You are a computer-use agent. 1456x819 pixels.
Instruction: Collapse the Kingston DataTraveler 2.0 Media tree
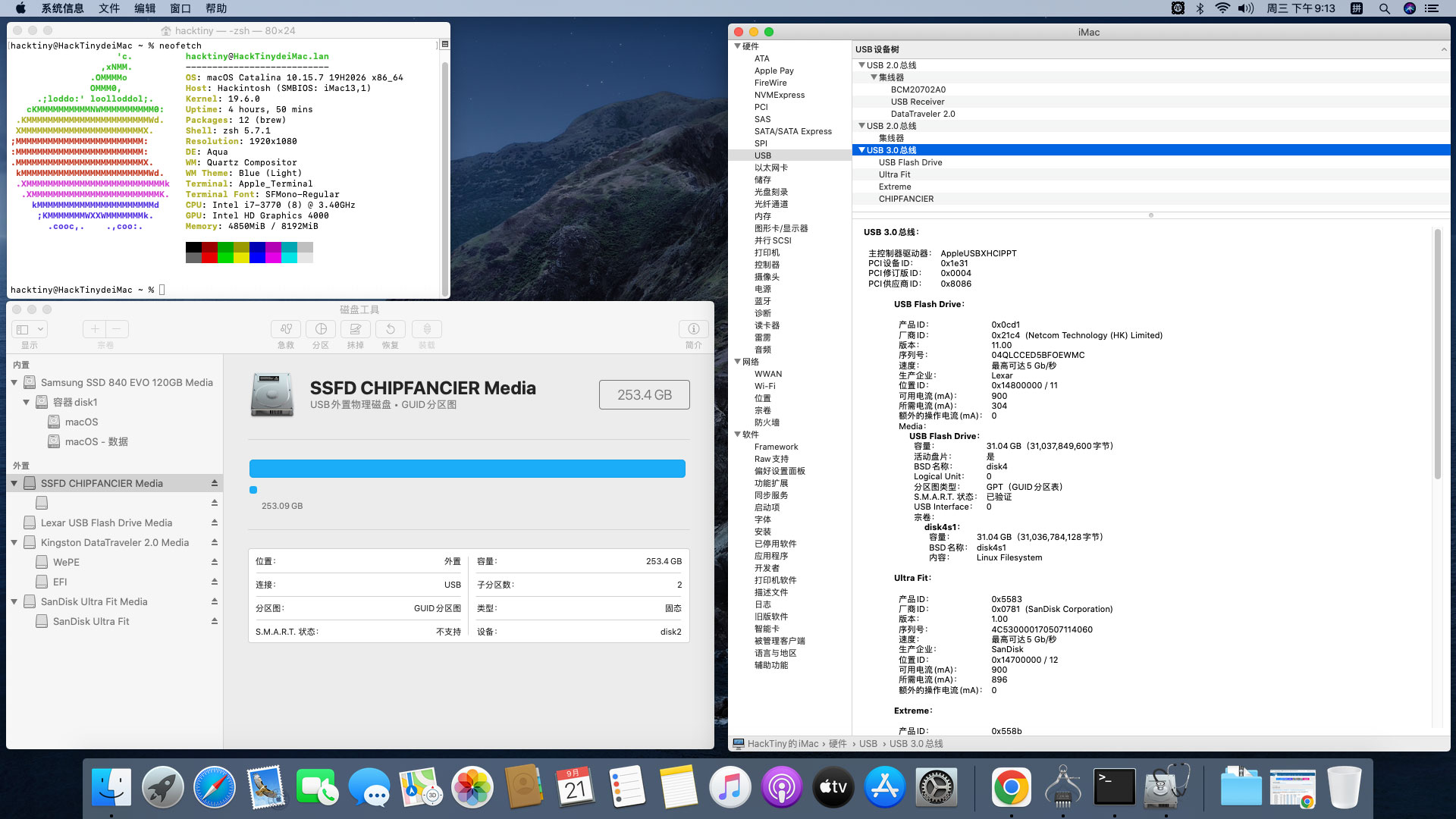click(x=14, y=543)
